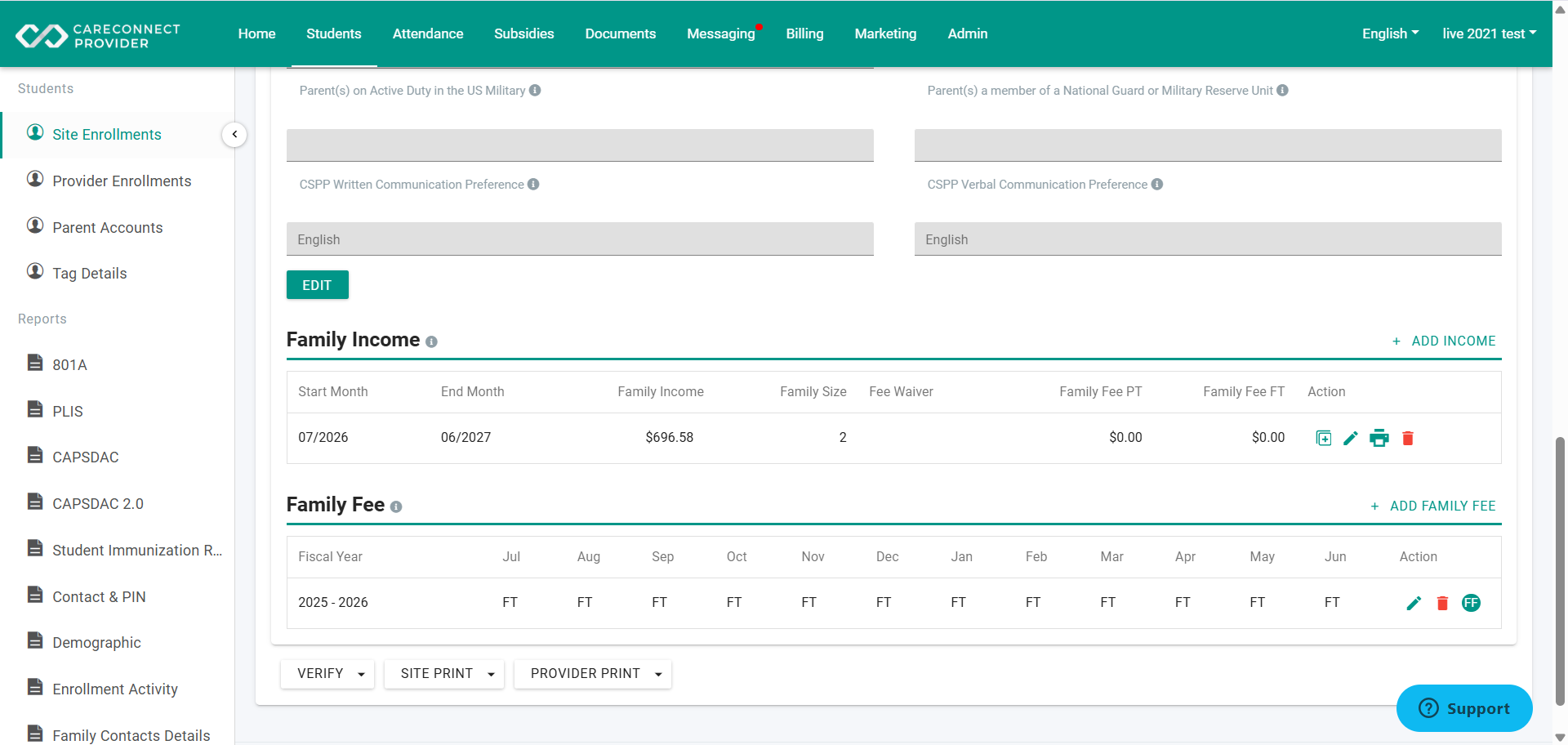This screenshot has height=745, width=1568.
Task: Delete the 07/2026 family income row
Action: (1408, 439)
